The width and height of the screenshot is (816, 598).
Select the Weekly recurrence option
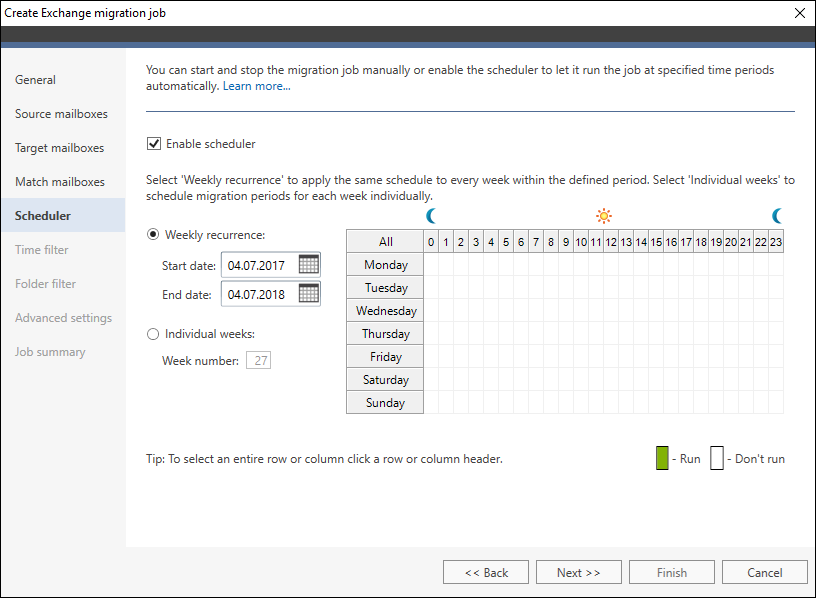pyautogui.click(x=153, y=236)
